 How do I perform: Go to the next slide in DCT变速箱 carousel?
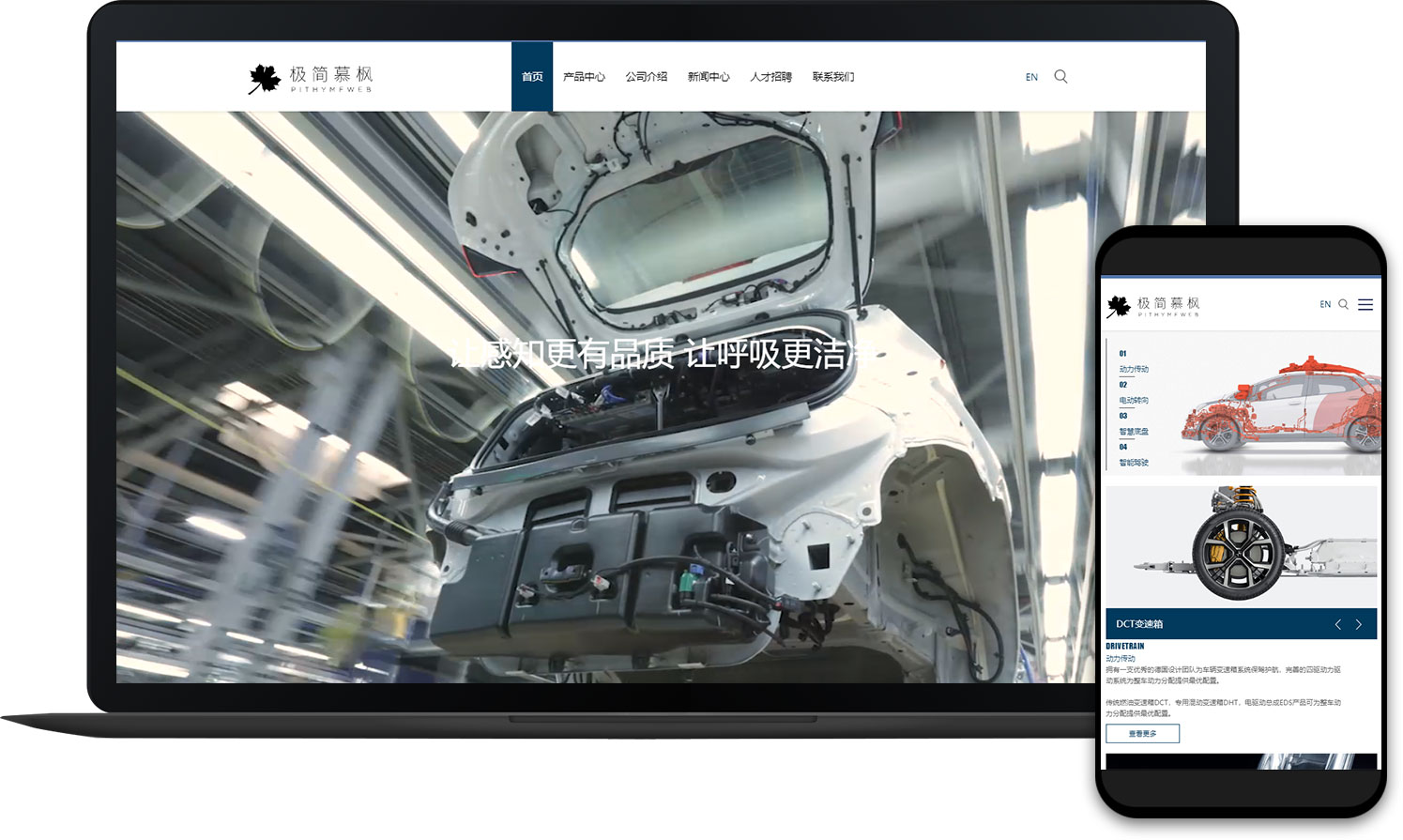[1358, 624]
